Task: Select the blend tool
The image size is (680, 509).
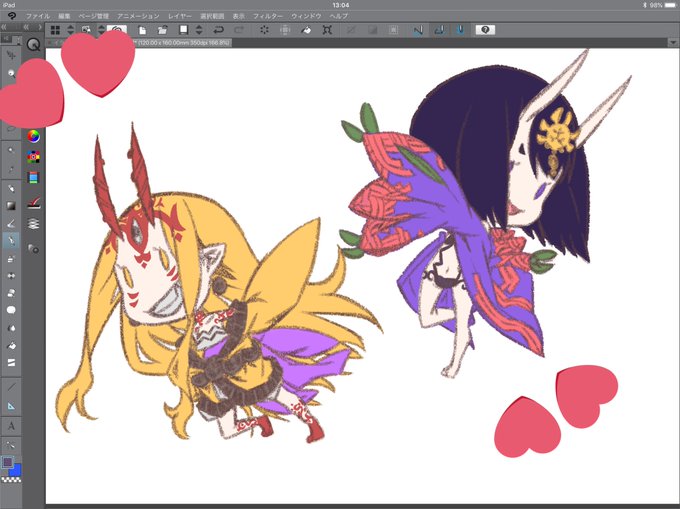Action: click(x=11, y=328)
